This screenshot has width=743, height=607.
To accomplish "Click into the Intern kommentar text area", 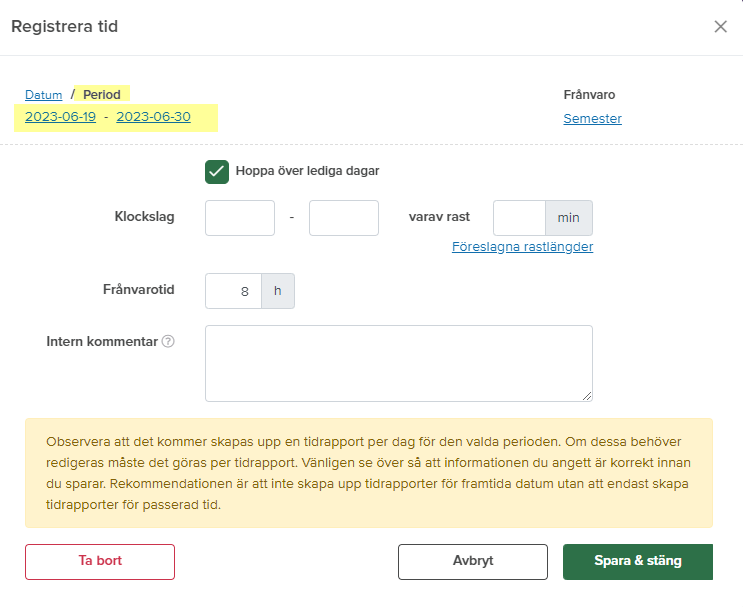I will (x=398, y=363).
